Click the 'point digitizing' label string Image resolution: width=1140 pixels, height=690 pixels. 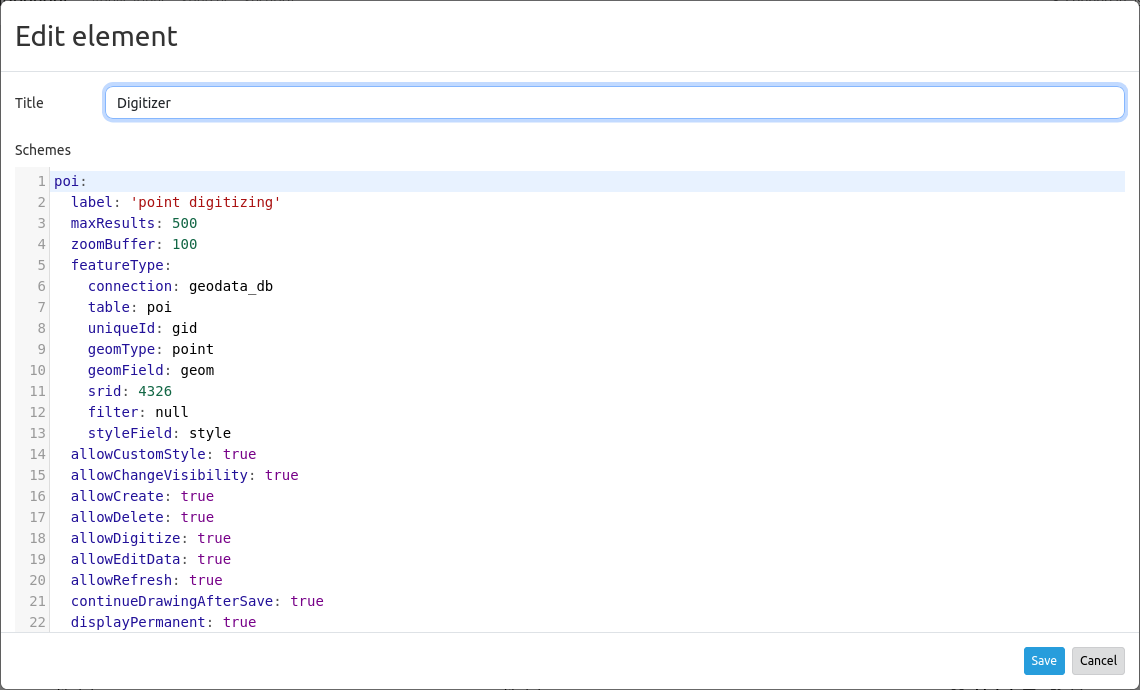pos(205,202)
